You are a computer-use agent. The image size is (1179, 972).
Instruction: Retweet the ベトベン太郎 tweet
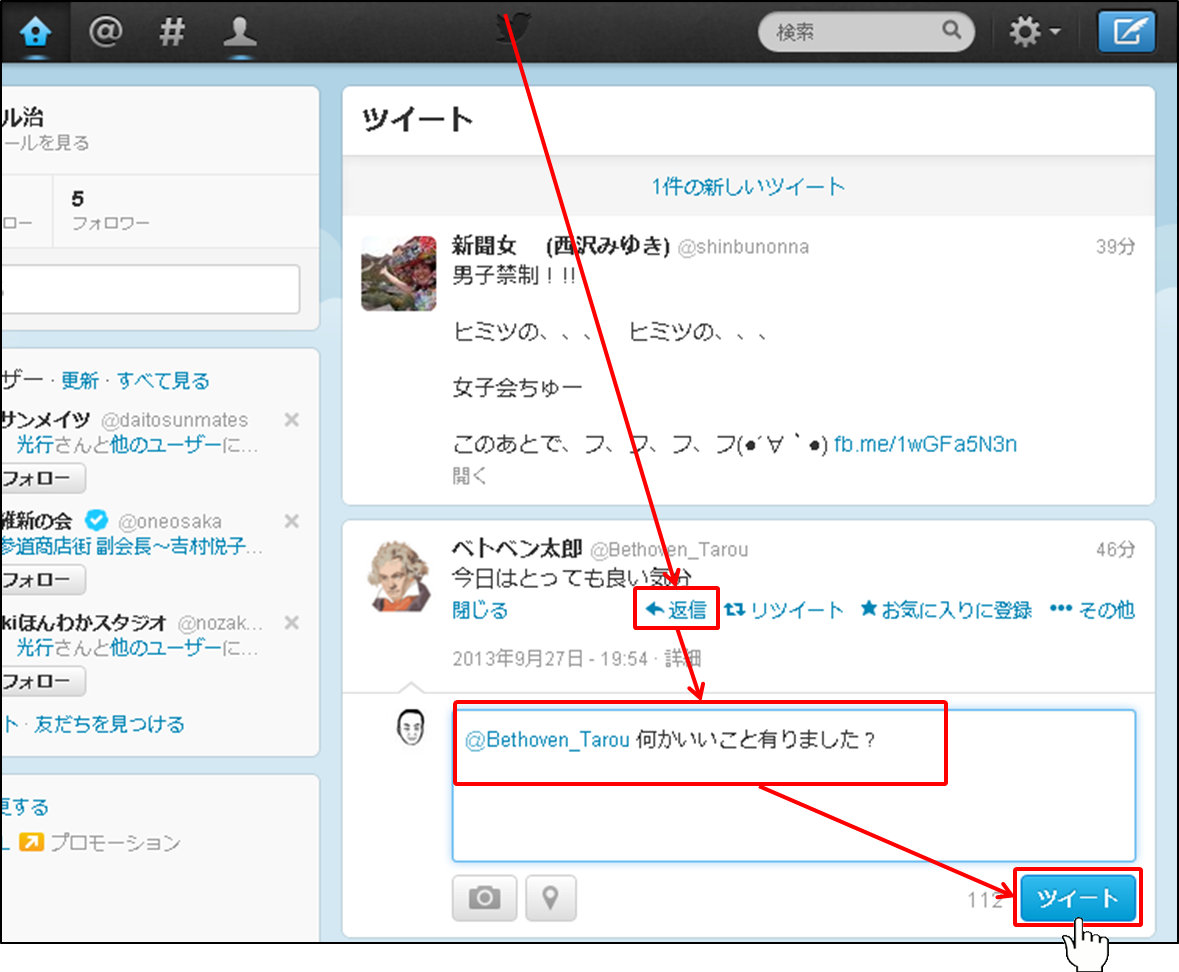(x=784, y=610)
